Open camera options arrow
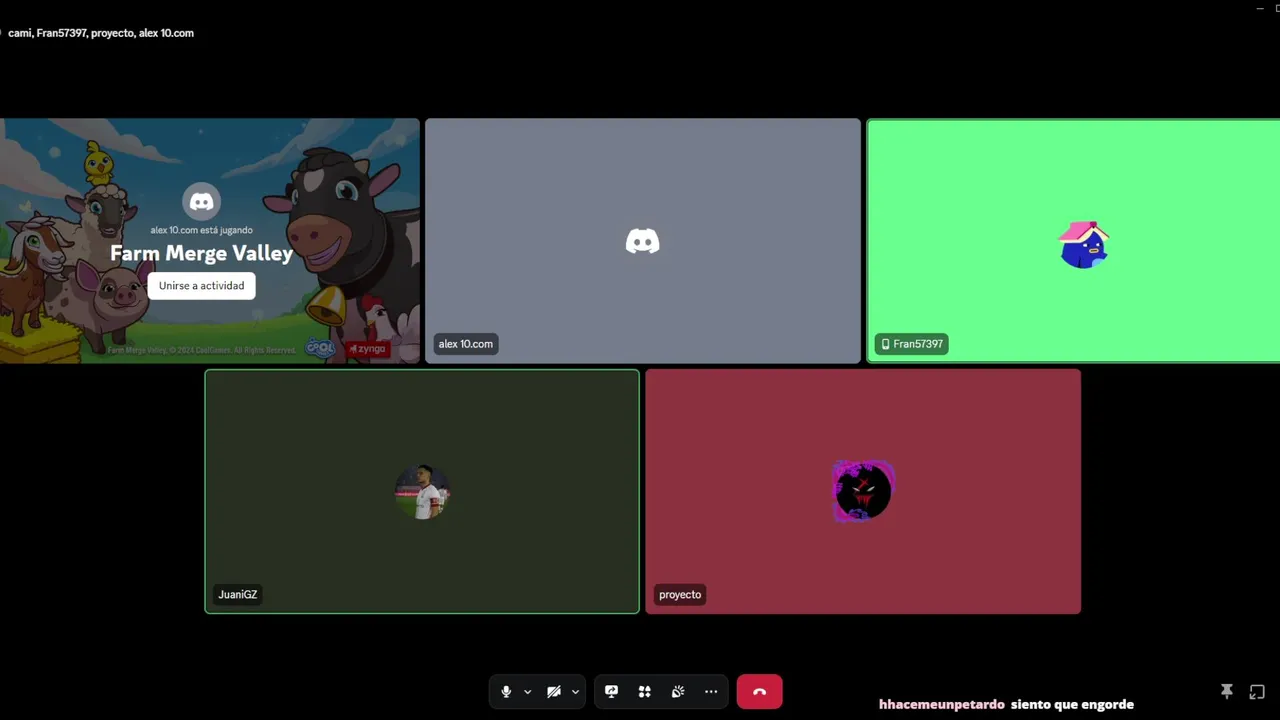1280x720 pixels. [575, 692]
